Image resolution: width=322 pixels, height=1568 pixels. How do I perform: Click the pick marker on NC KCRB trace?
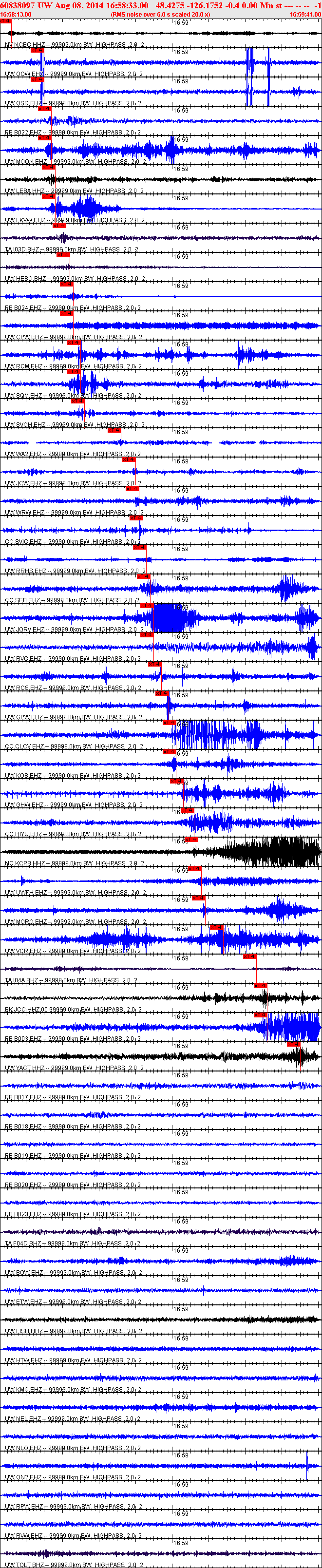click(x=192, y=840)
